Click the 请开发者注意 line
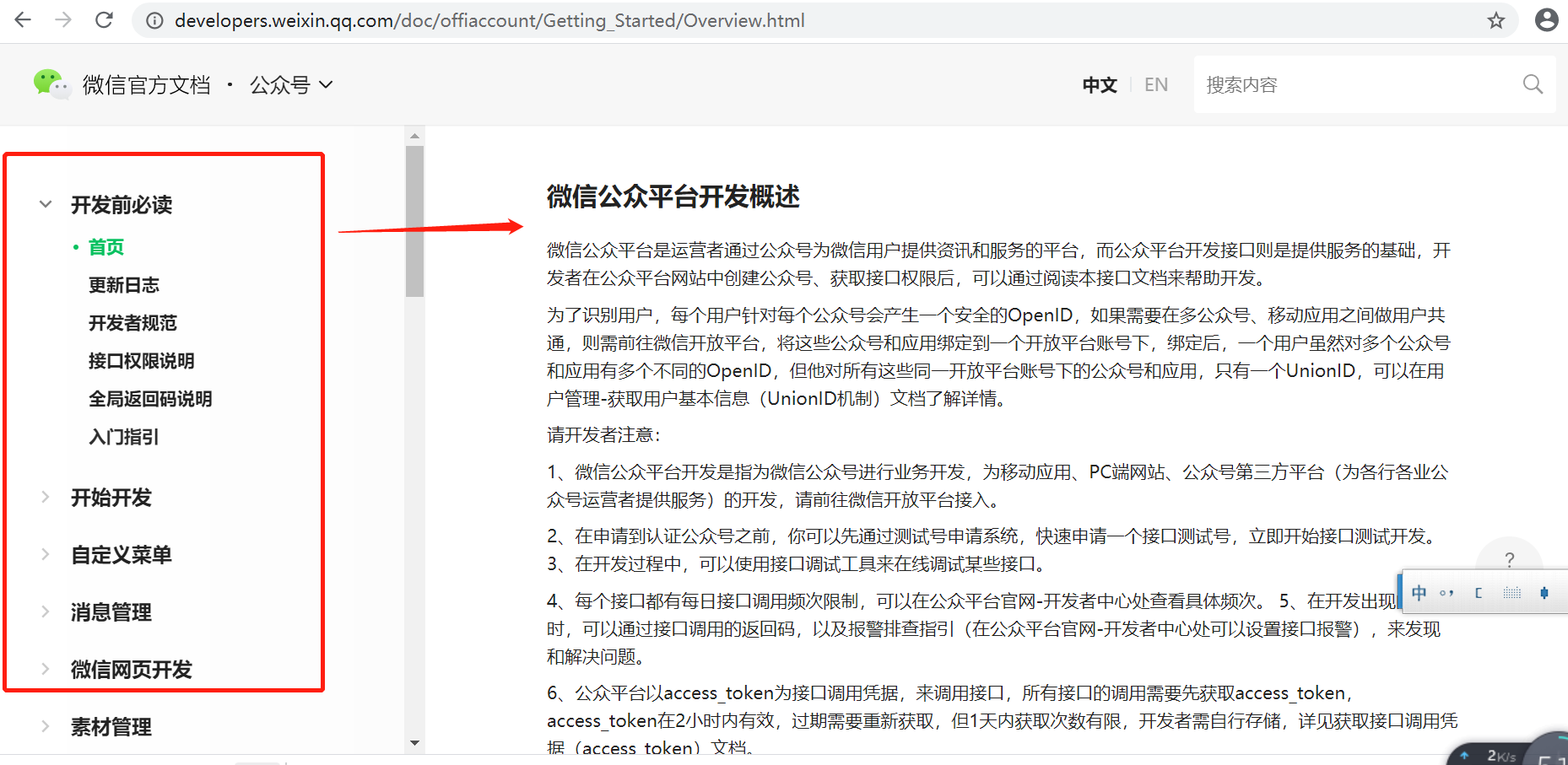The image size is (1568, 765). 603,435
